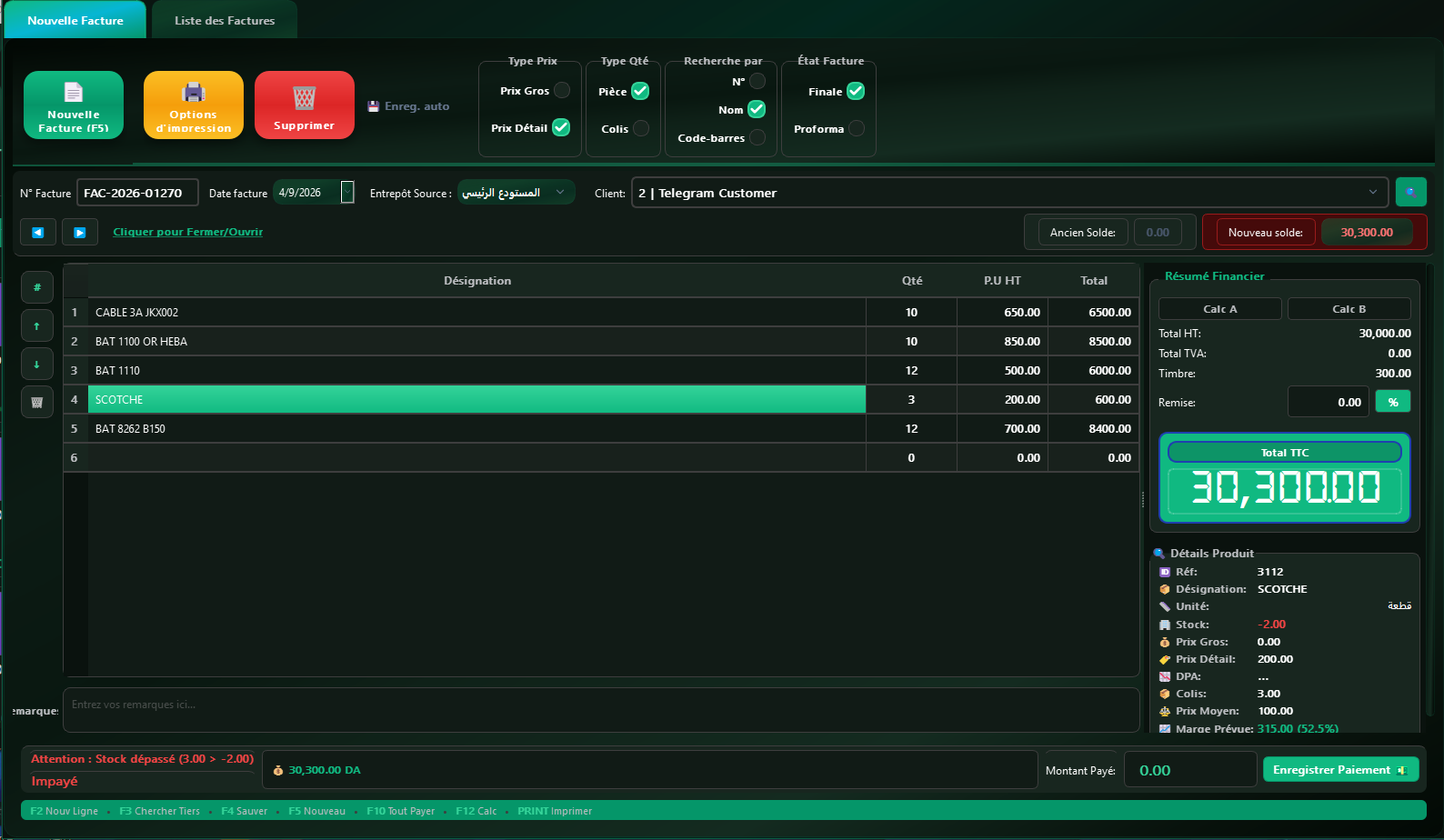Delete row with trash side icon
1444x840 pixels.
pos(37,402)
